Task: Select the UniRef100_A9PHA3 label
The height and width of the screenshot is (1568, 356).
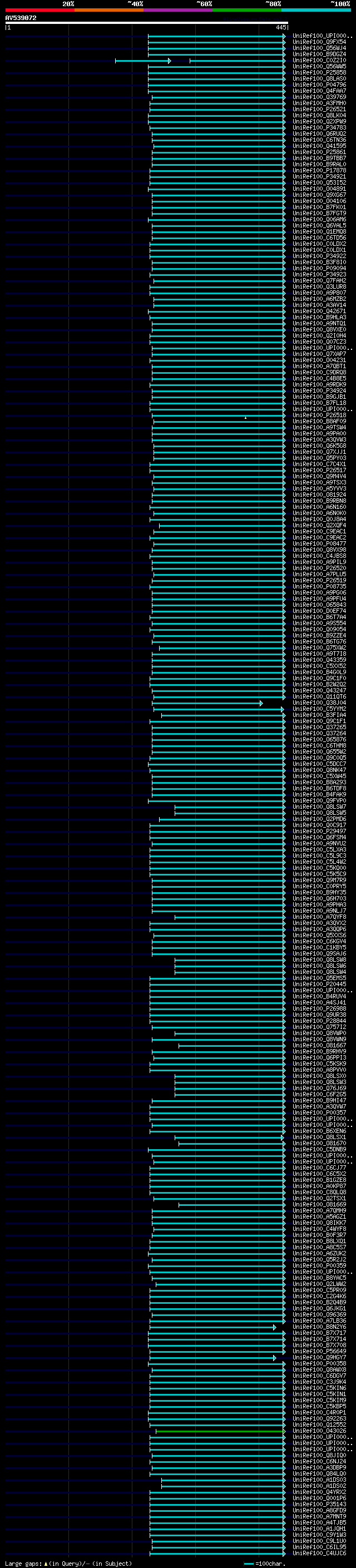Action: point(319,904)
